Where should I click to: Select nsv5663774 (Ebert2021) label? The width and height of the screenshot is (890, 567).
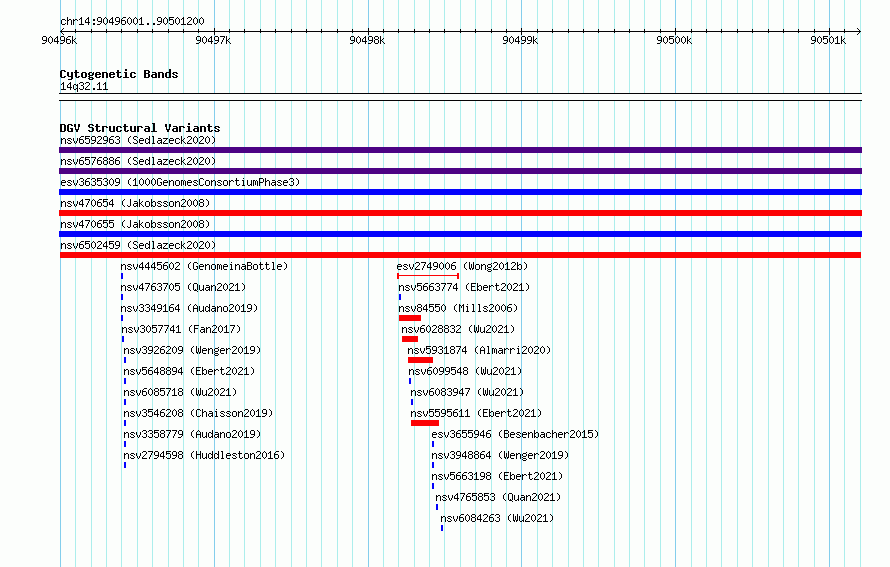tap(464, 287)
